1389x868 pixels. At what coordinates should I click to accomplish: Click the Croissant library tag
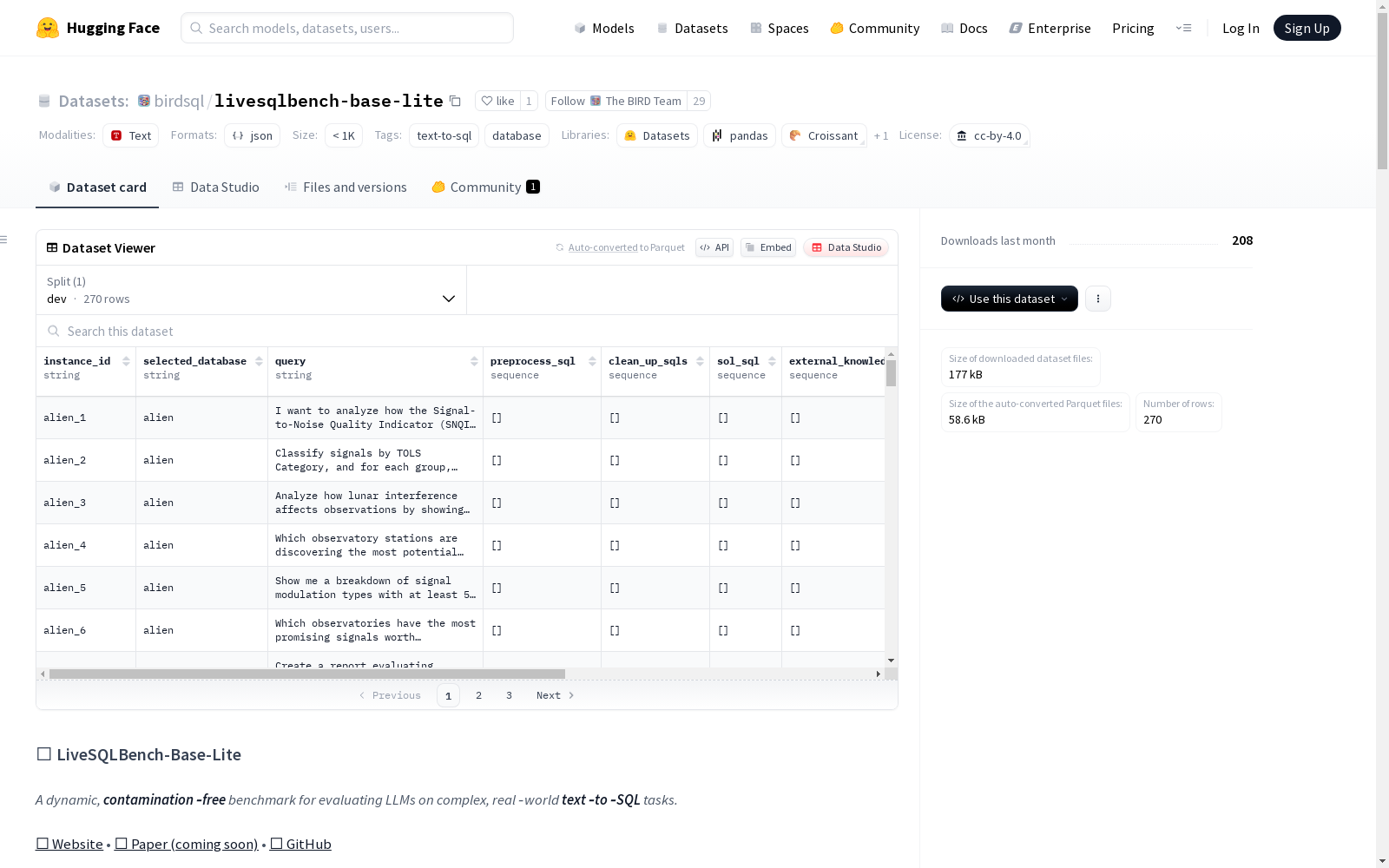click(x=824, y=135)
